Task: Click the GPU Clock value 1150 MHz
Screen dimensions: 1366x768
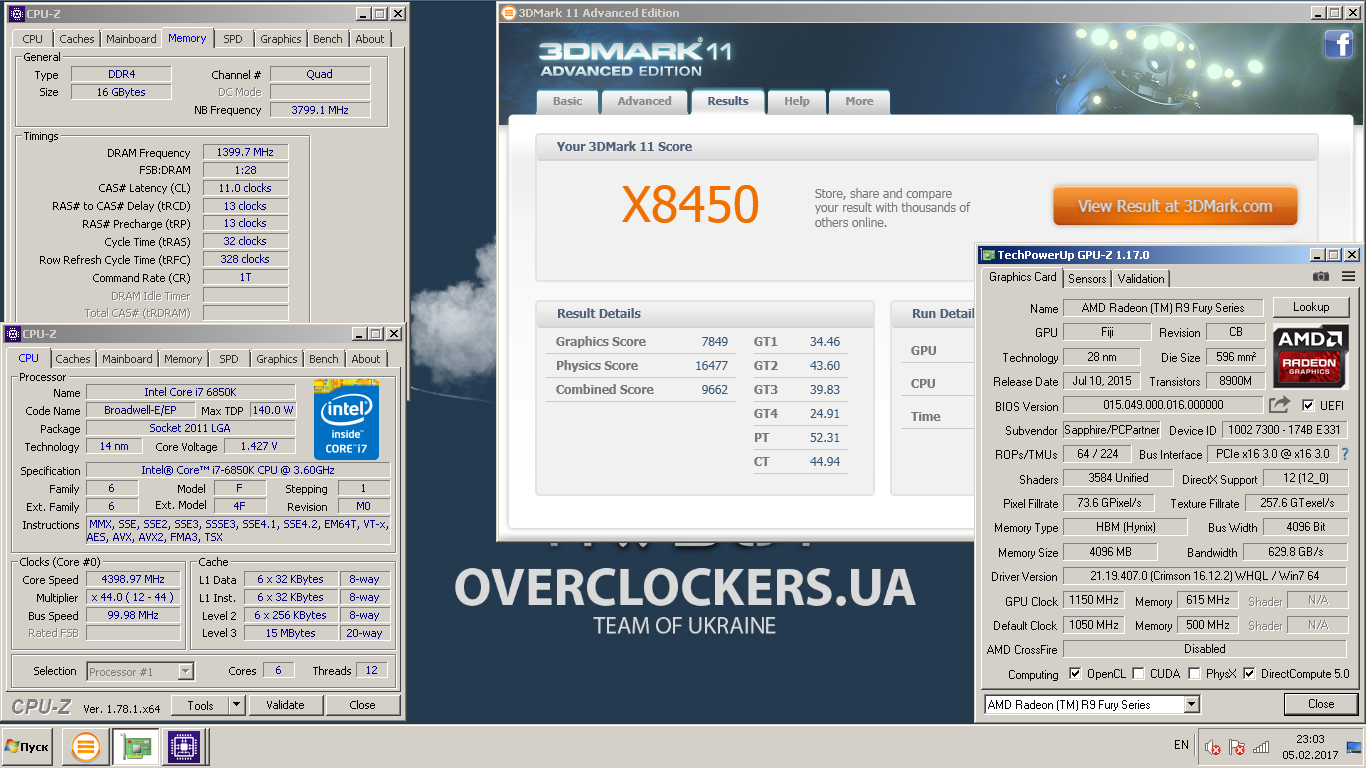Action: (1095, 600)
